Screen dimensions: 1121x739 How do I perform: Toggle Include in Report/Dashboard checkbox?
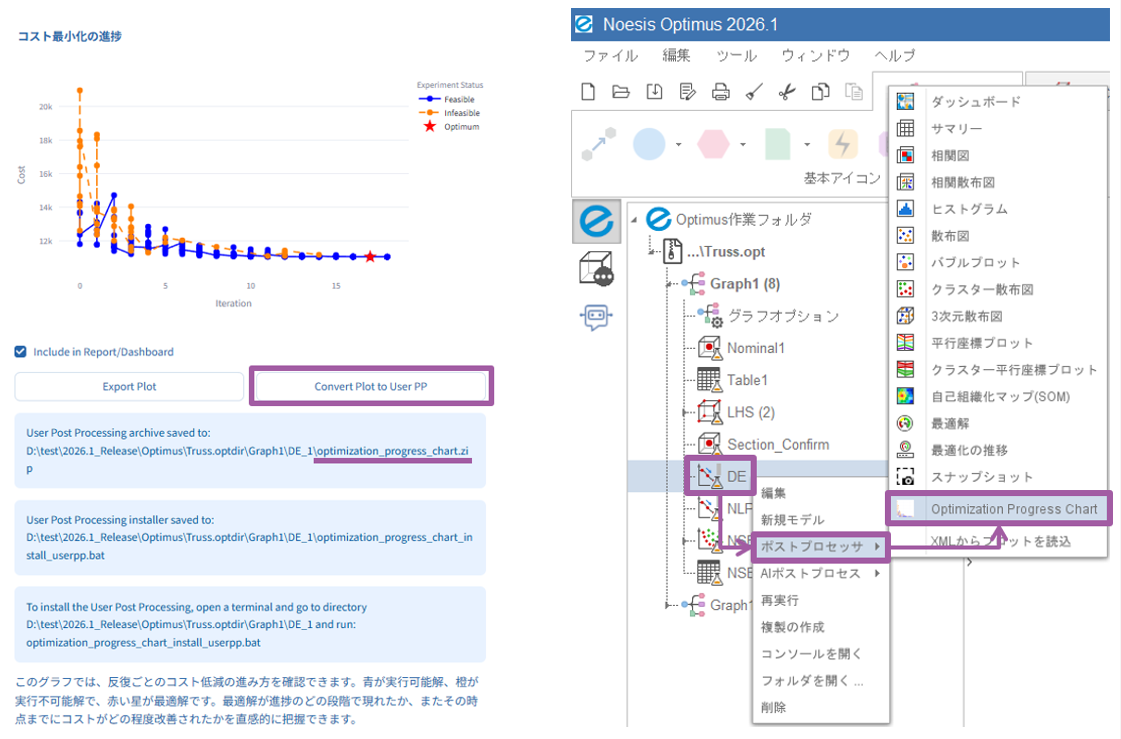(21, 352)
